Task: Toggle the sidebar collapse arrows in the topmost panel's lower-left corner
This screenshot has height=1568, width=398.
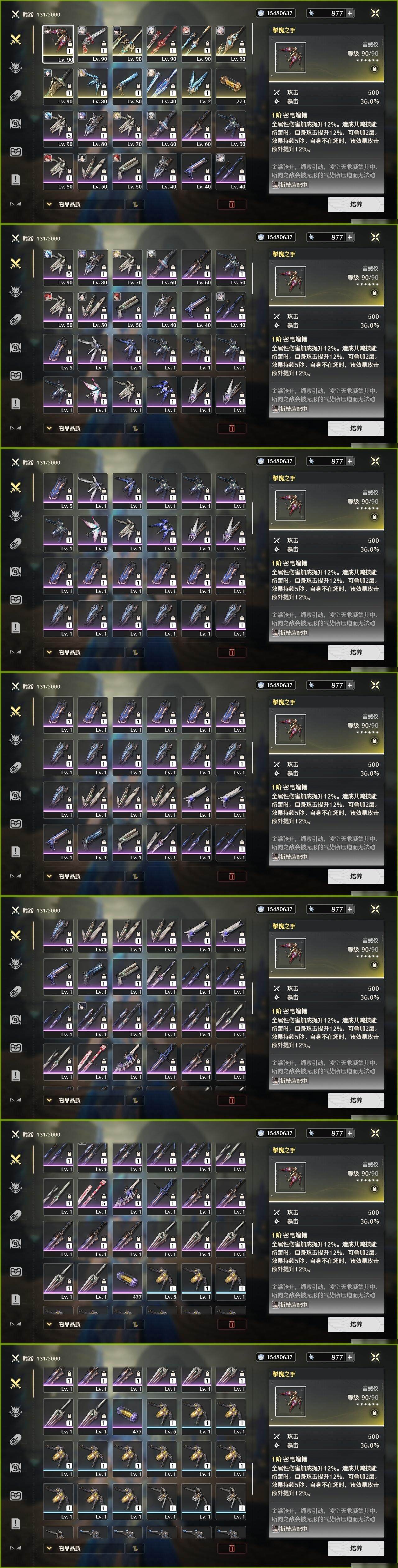Action: [x=16, y=204]
